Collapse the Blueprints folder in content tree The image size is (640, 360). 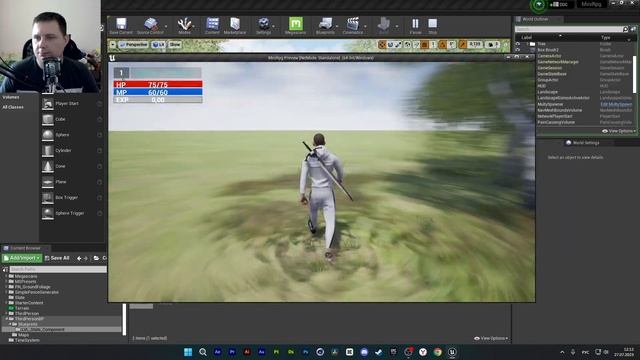coord(10,324)
